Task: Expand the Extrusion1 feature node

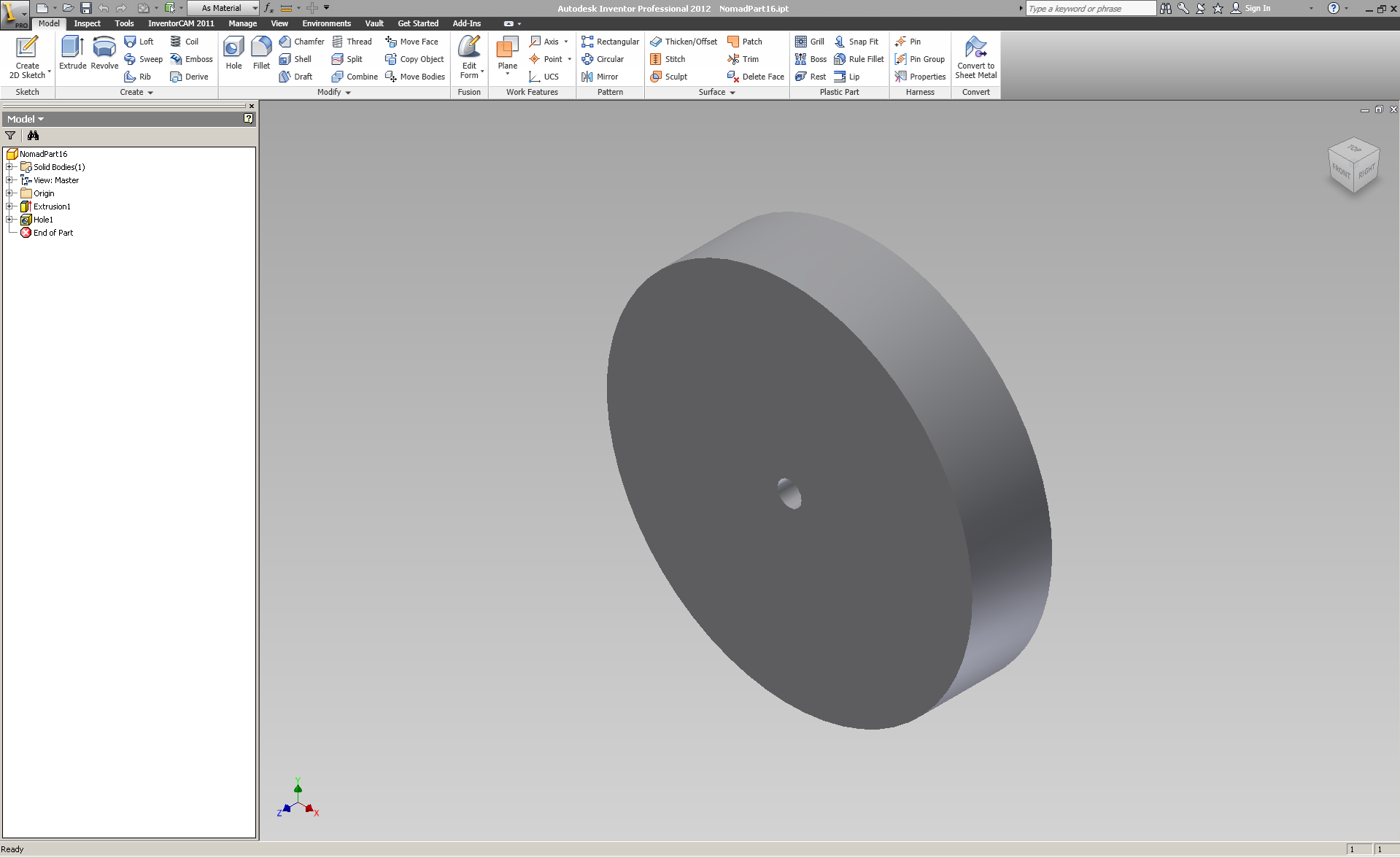Action: pos(9,206)
